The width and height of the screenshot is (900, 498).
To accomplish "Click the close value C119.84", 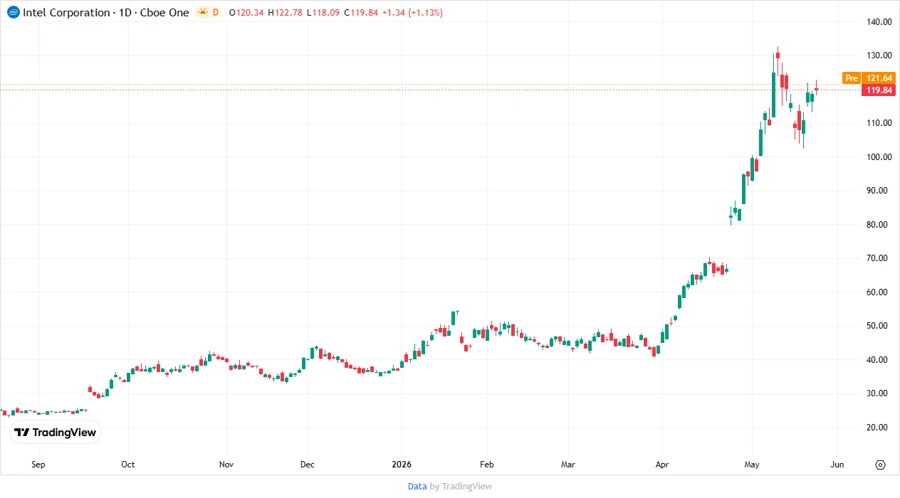I will pyautogui.click(x=361, y=13).
